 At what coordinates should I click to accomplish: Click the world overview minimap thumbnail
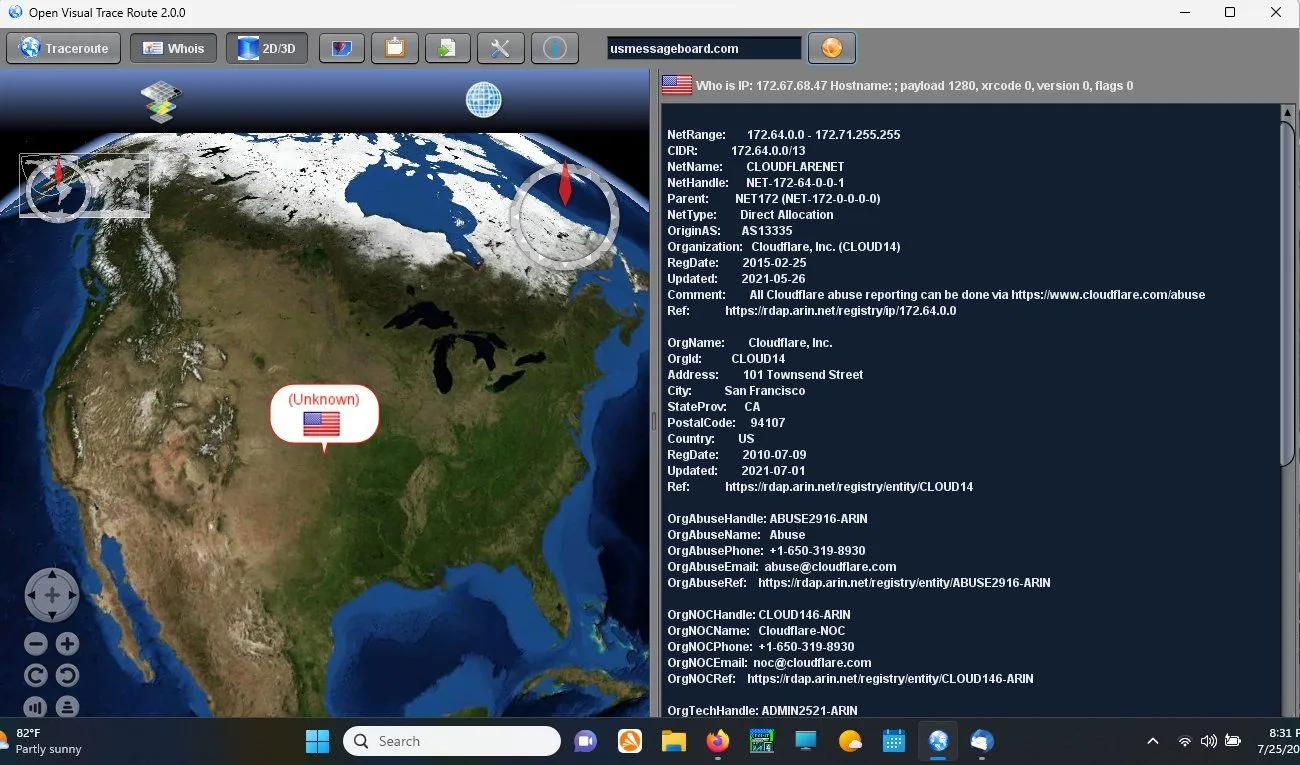[x=85, y=185]
